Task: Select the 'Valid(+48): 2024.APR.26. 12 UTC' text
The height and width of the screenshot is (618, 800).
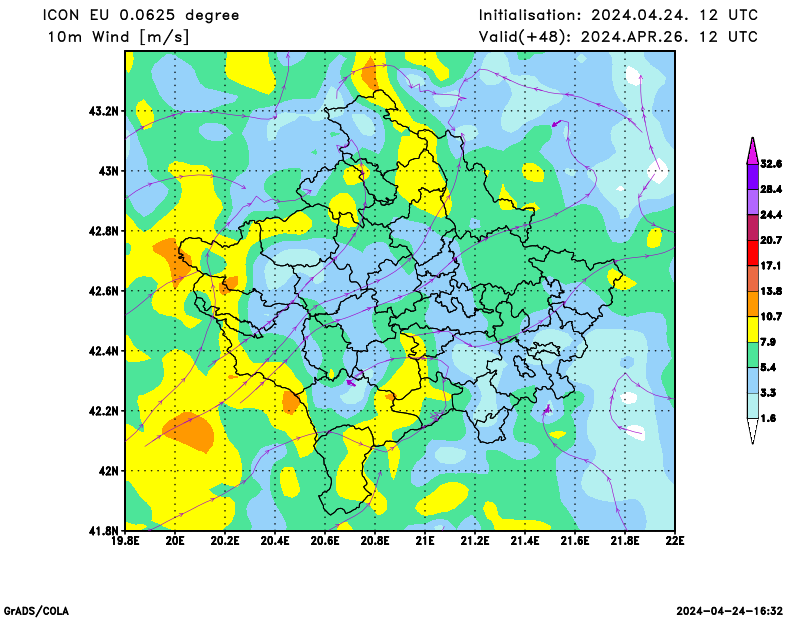Action: 618,37
